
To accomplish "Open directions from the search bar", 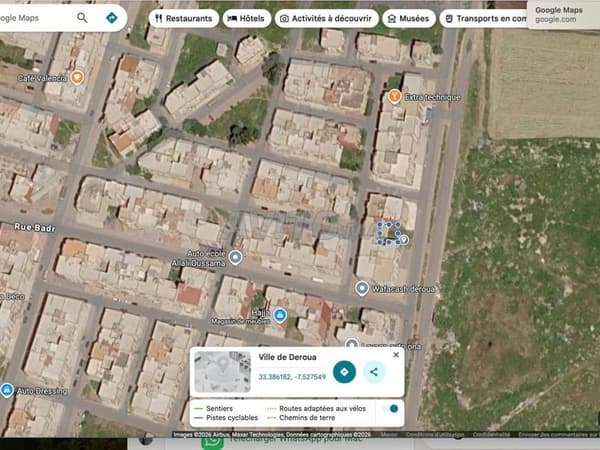I will (x=112, y=18).
